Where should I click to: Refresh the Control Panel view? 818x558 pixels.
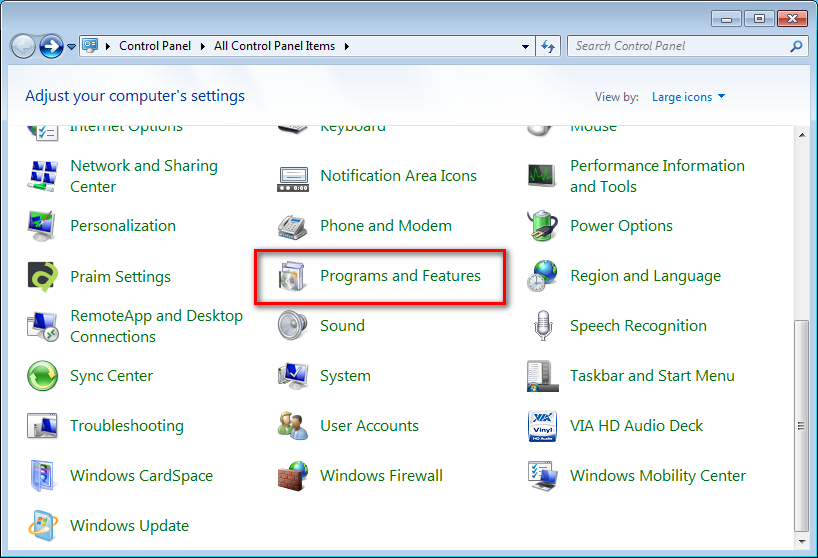(x=548, y=46)
